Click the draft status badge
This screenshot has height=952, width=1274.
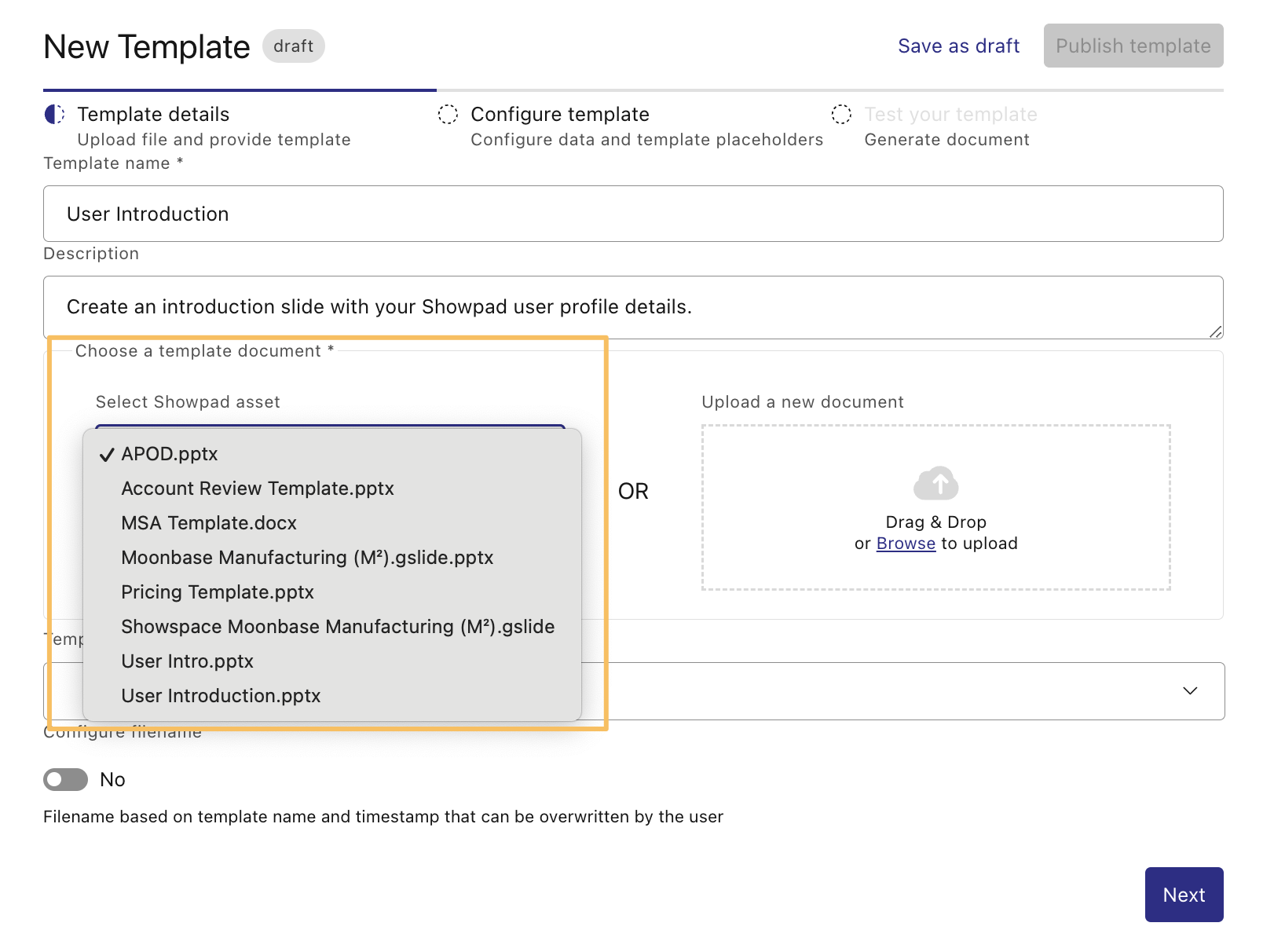tap(293, 46)
